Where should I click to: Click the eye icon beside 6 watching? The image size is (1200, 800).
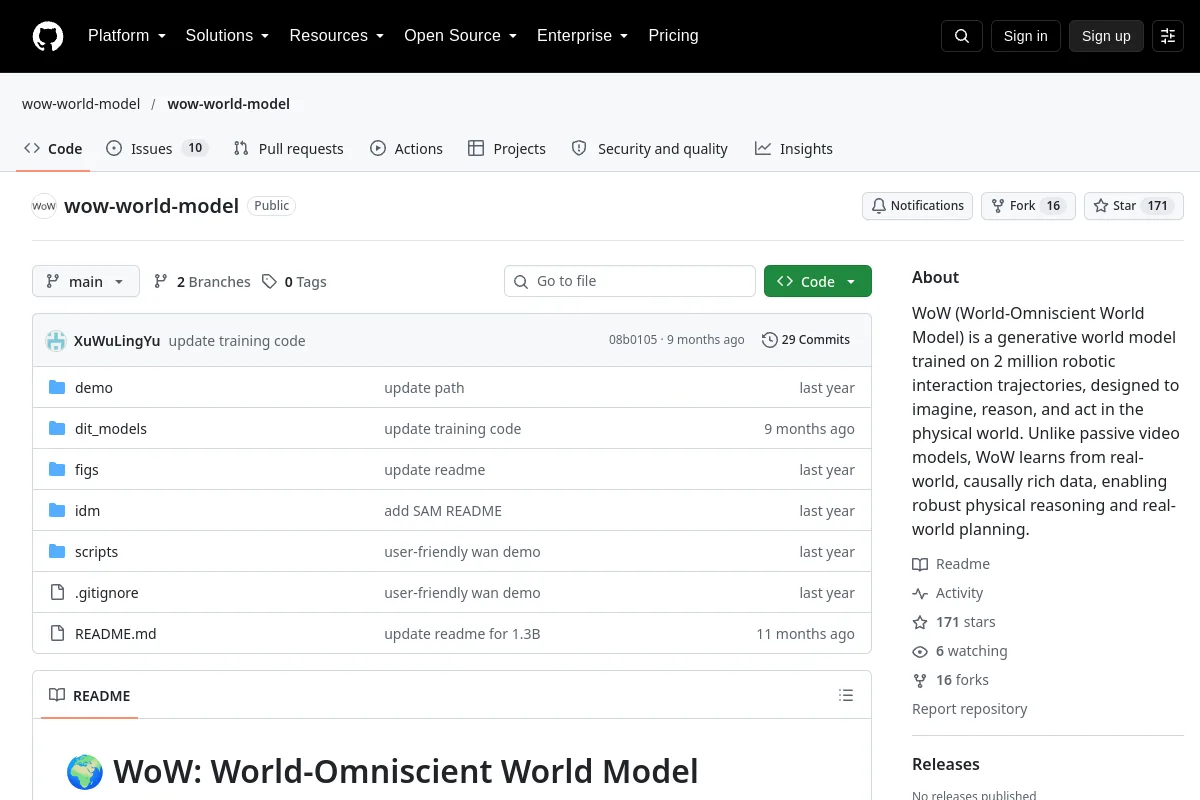coord(920,651)
